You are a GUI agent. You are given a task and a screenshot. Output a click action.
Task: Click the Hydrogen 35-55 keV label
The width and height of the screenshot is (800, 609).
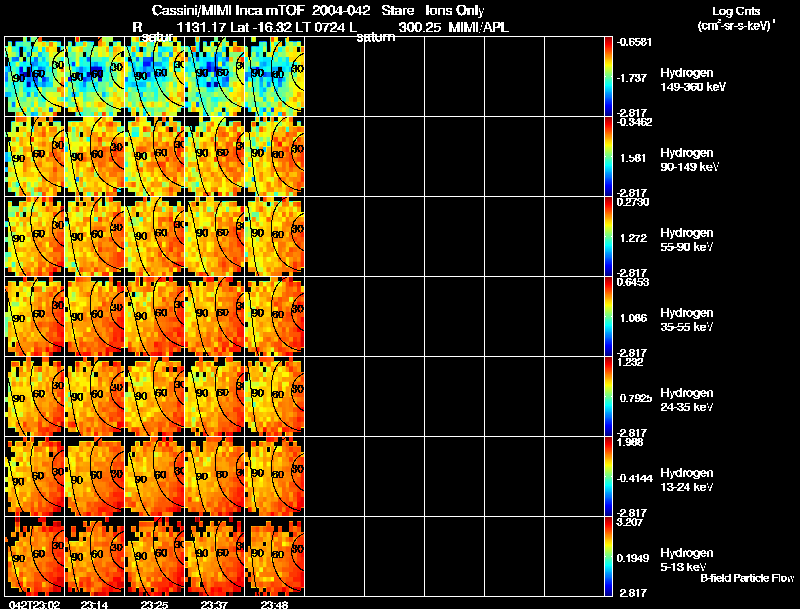click(x=687, y=320)
